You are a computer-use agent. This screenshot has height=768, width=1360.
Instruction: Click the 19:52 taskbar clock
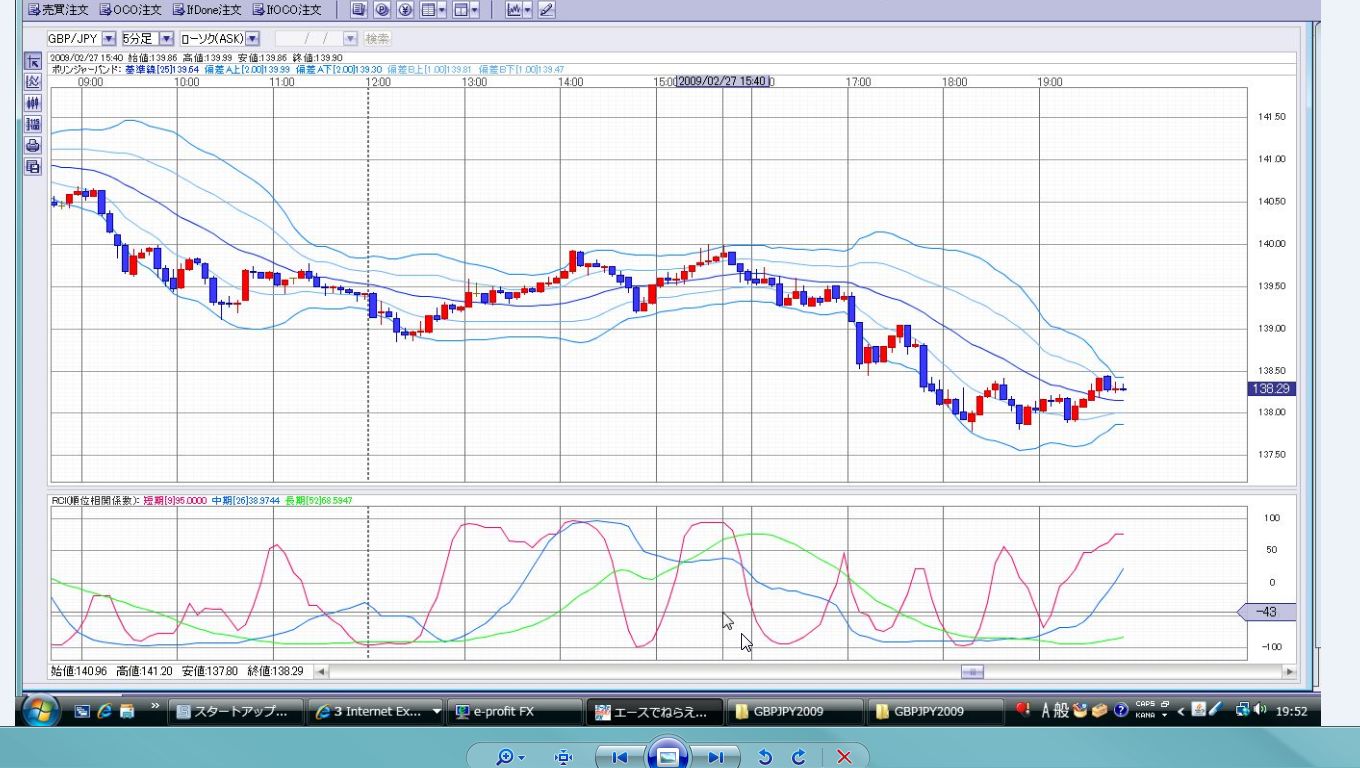[1292, 712]
